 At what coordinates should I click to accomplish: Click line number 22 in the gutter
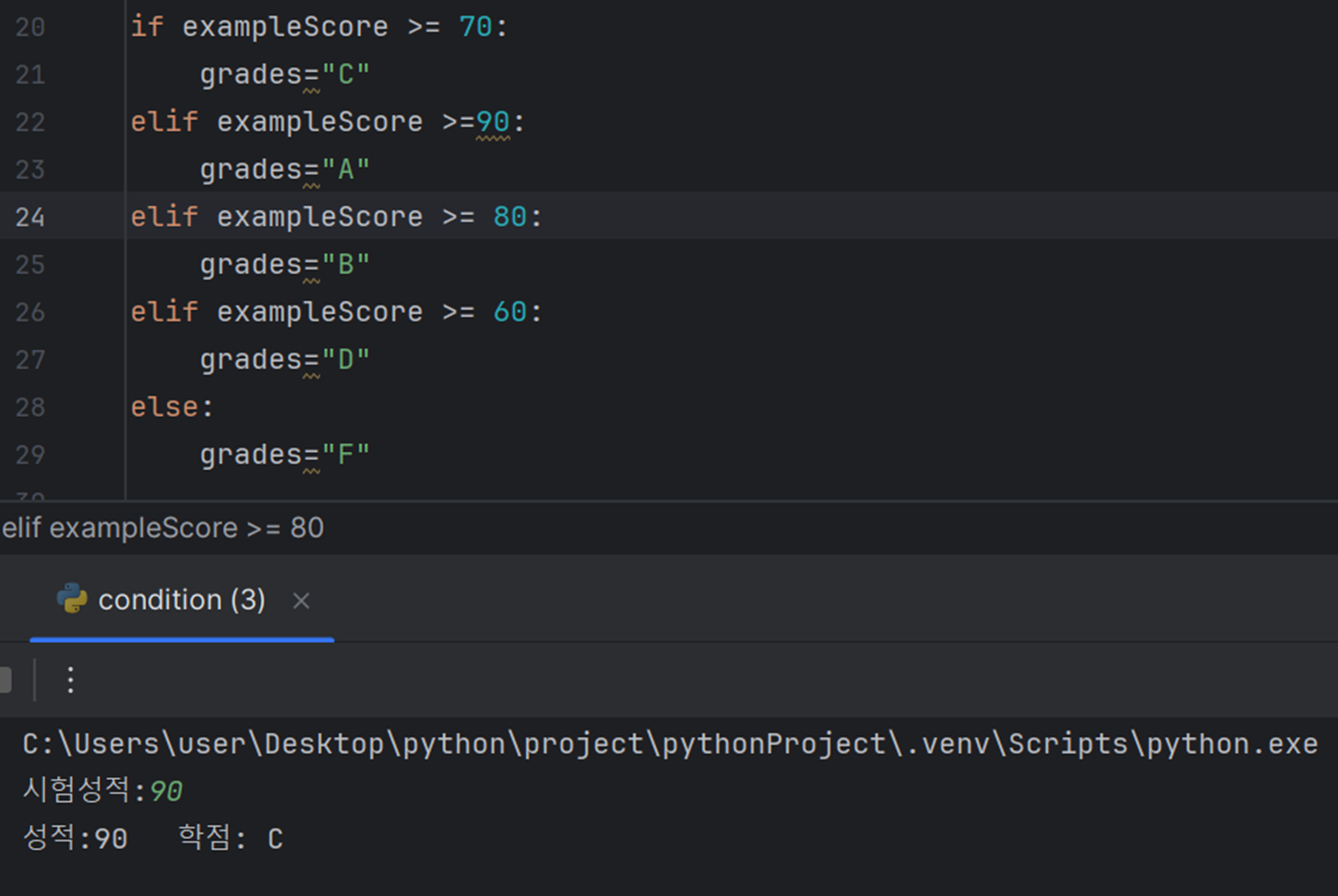(30, 122)
